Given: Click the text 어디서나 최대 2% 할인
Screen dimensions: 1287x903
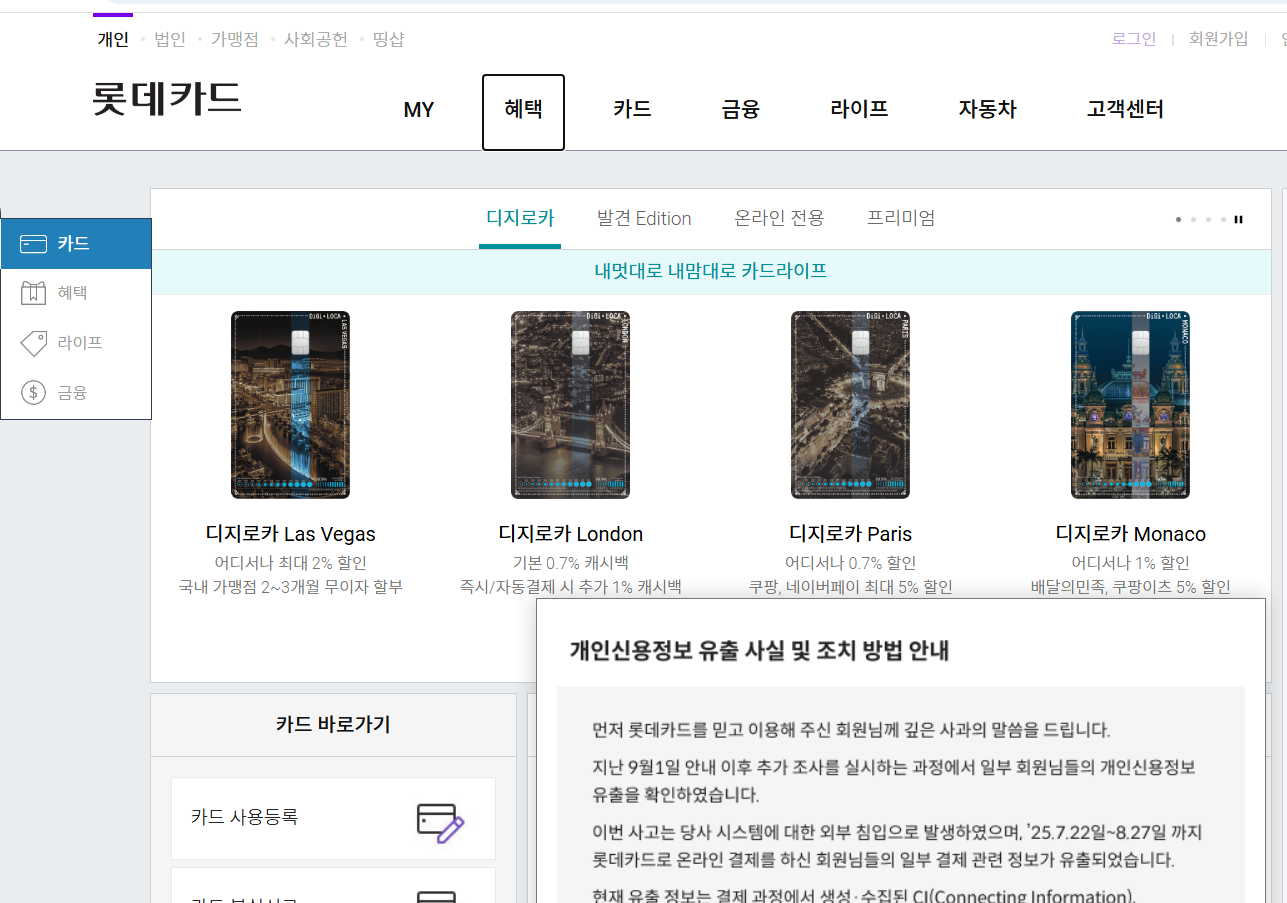Looking at the screenshot, I should [291, 563].
